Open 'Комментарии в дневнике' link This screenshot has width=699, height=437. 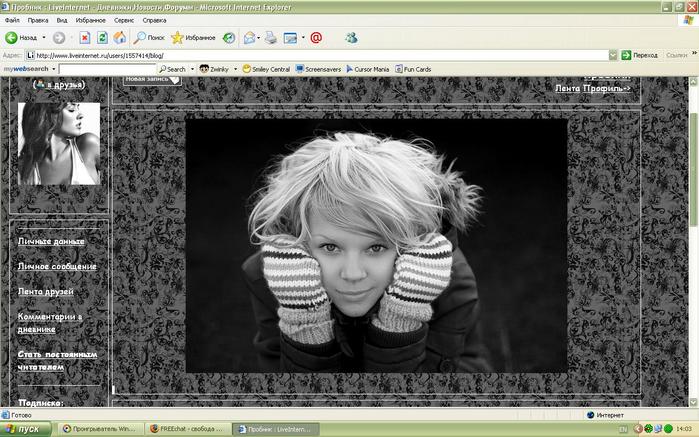click(50, 323)
